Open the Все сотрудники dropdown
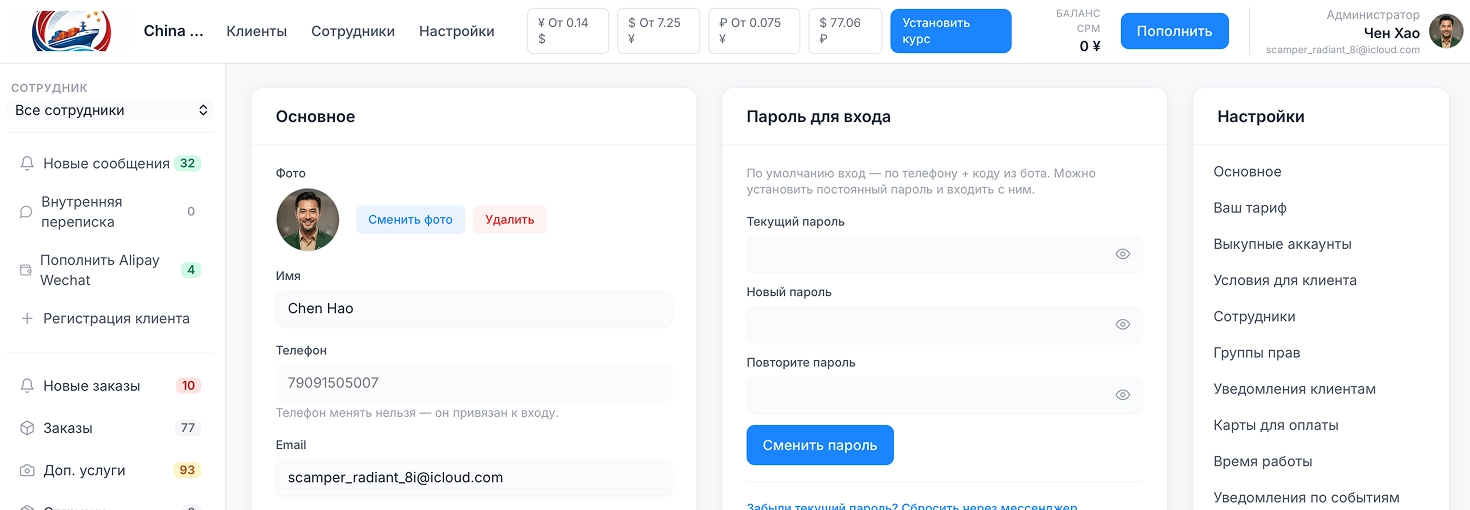The image size is (1470, 510). point(111,110)
